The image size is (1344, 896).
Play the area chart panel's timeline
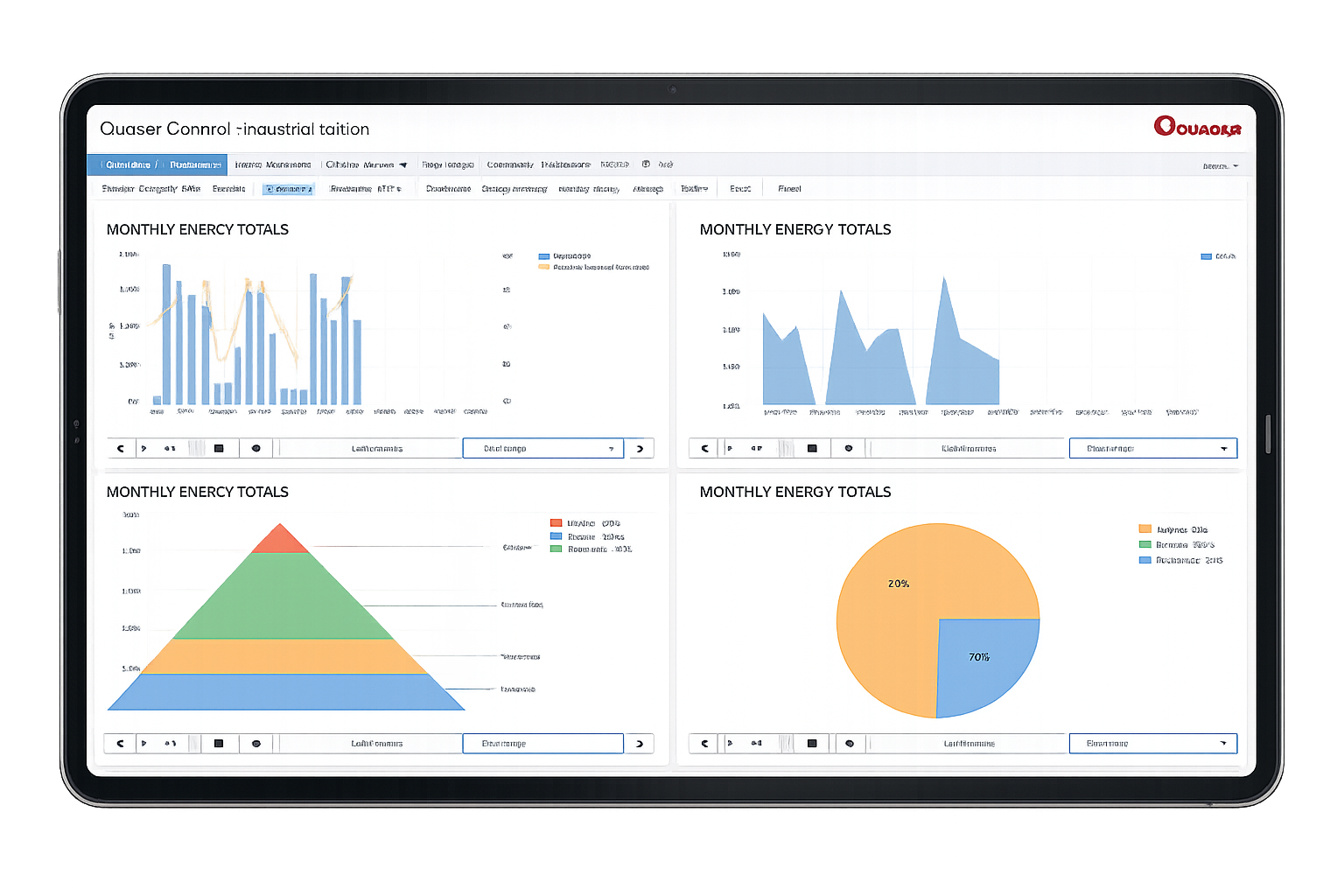point(729,448)
